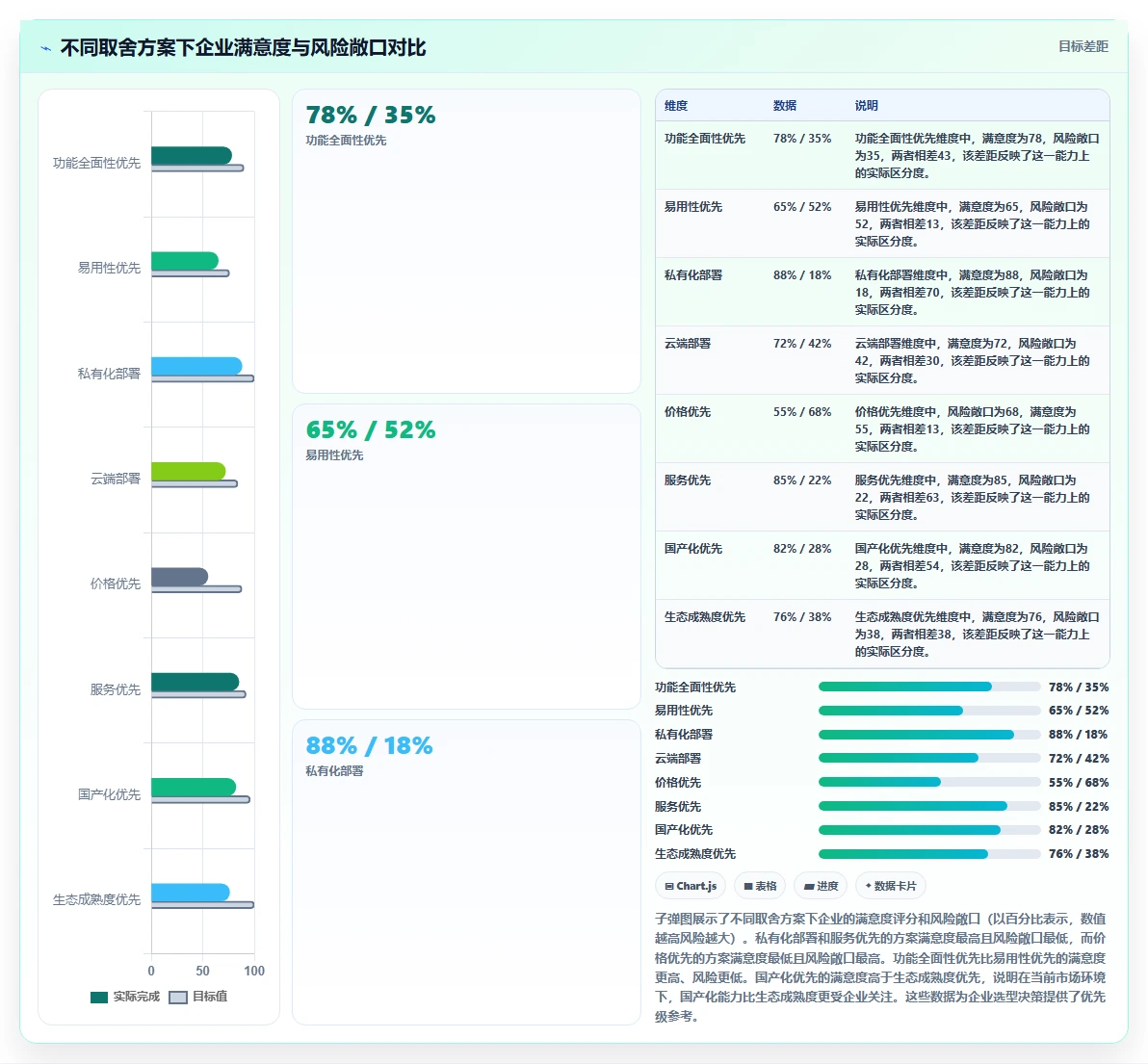Click the 88% / 18% value beside the progress bar

[x=1079, y=735]
